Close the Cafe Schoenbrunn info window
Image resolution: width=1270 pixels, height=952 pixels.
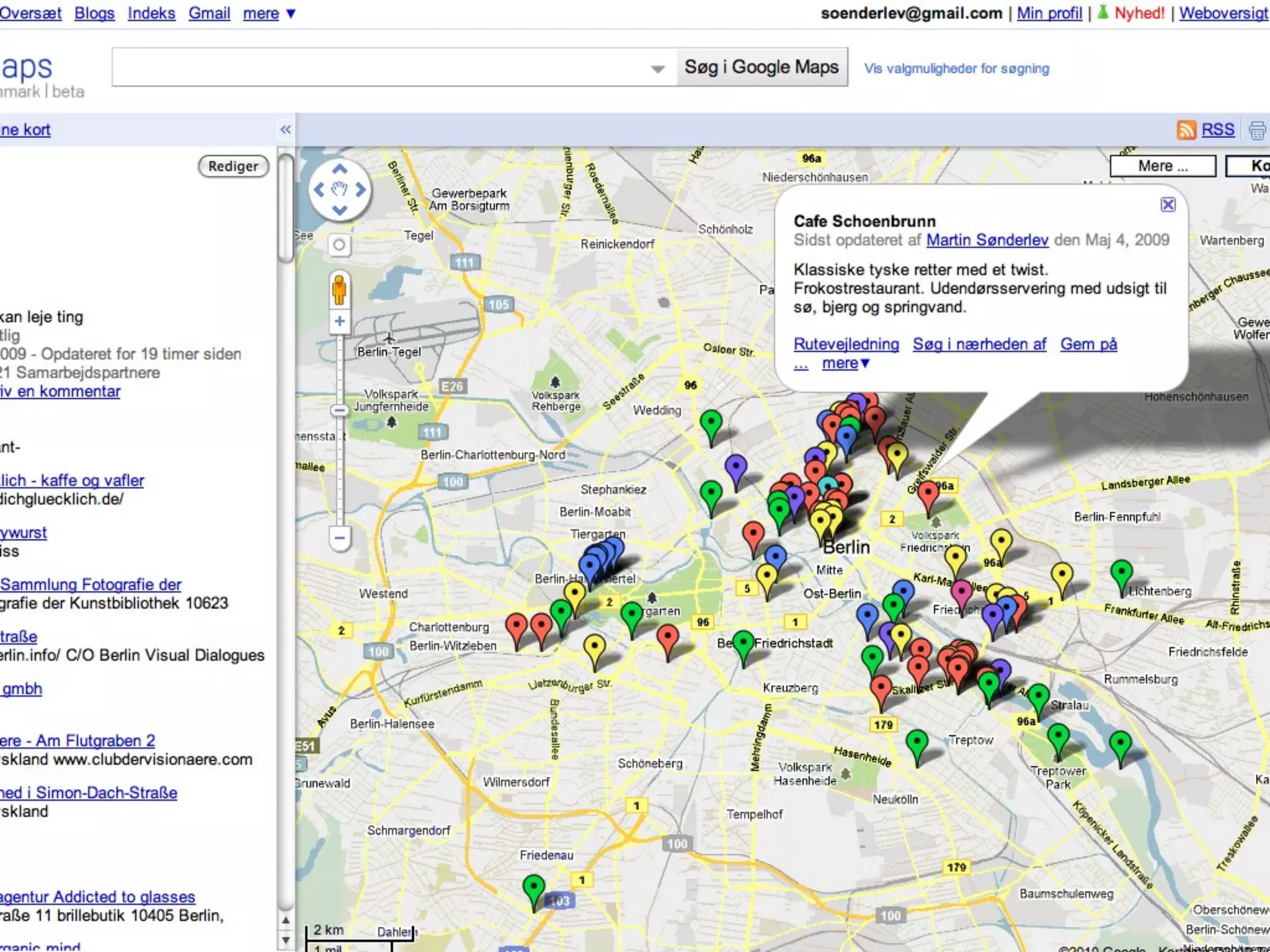coord(1168,205)
